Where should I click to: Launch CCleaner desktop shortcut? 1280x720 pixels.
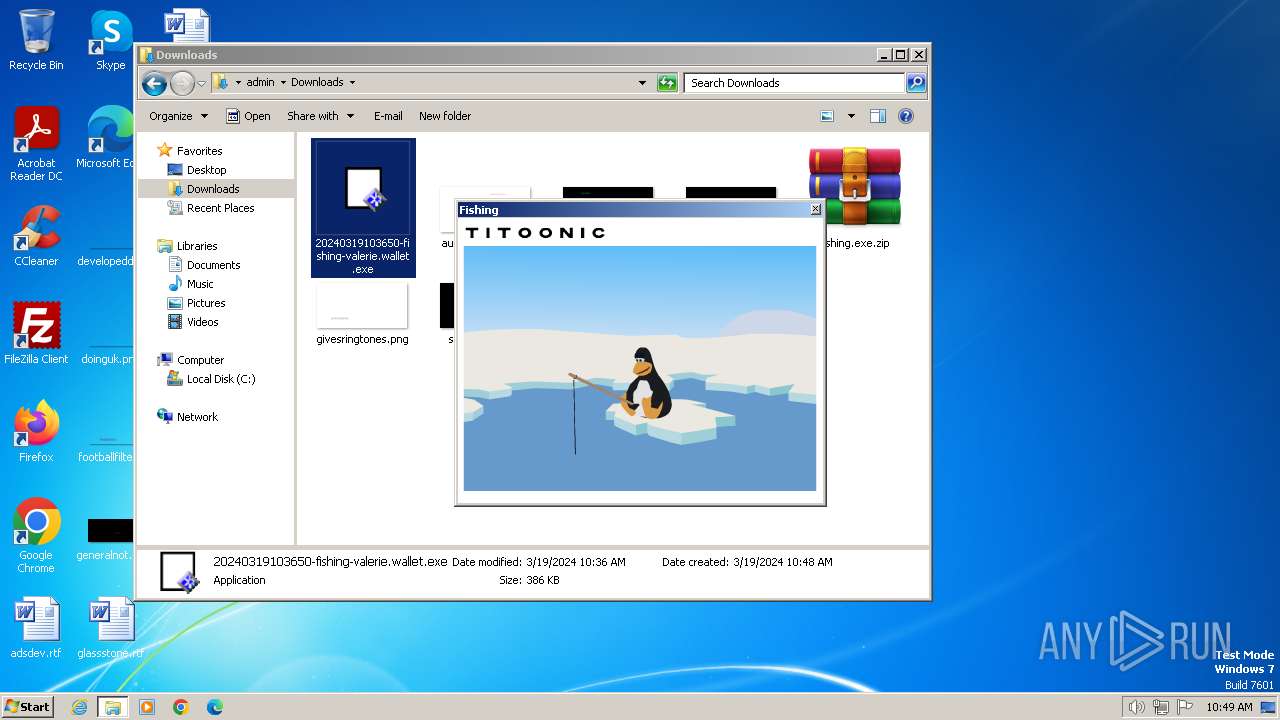tap(36, 236)
